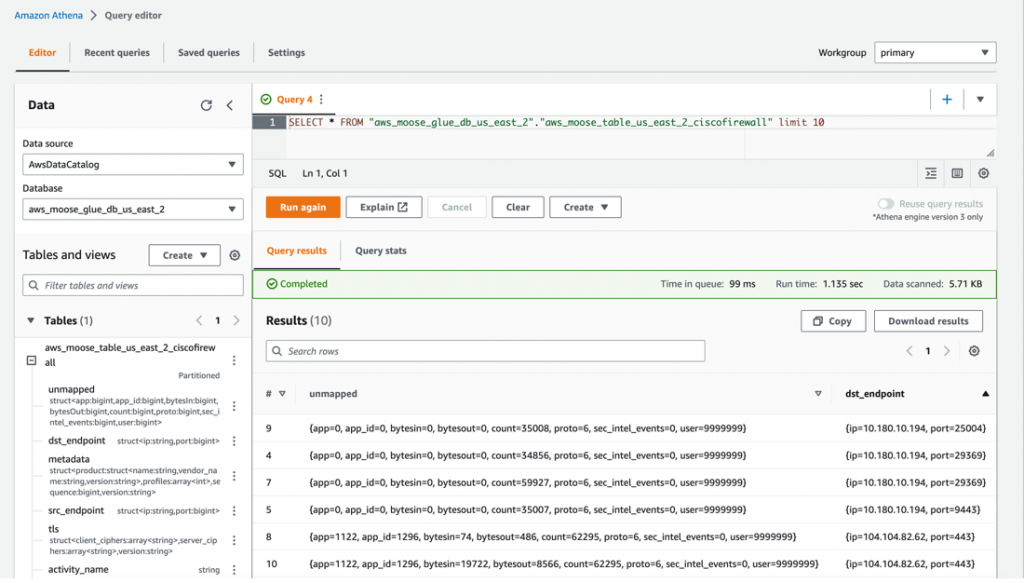Screen dimensions: 1024x583
Task: Switch to Query stats tab
Action: pyautogui.click(x=380, y=250)
